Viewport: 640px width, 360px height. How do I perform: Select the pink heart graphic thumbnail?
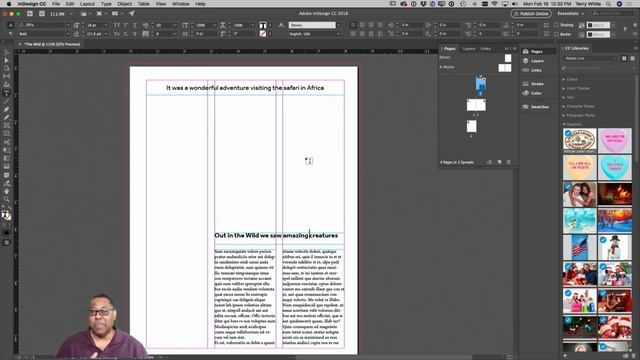[615, 140]
